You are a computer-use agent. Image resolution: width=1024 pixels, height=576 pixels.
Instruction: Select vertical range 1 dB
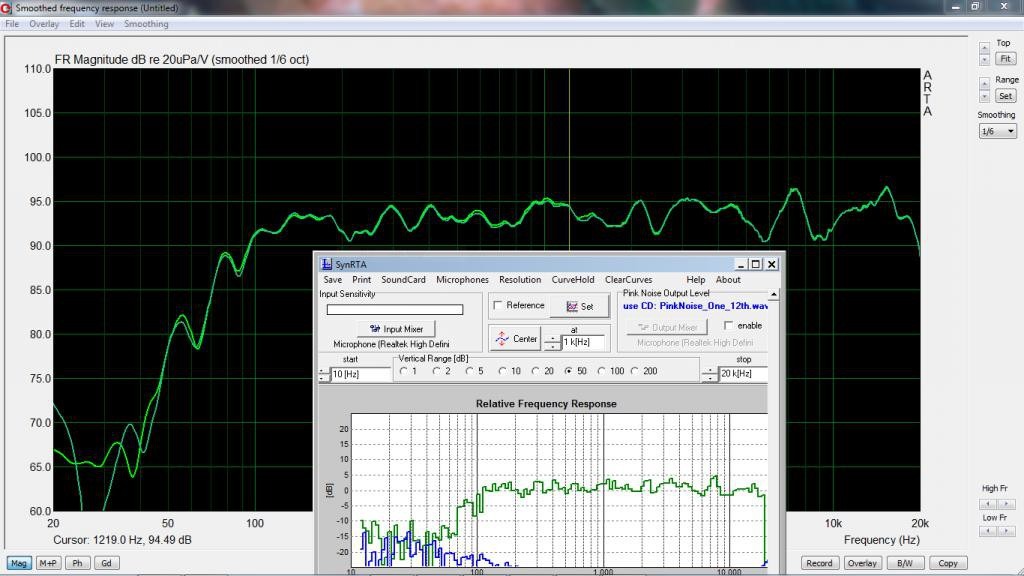[x=404, y=371]
